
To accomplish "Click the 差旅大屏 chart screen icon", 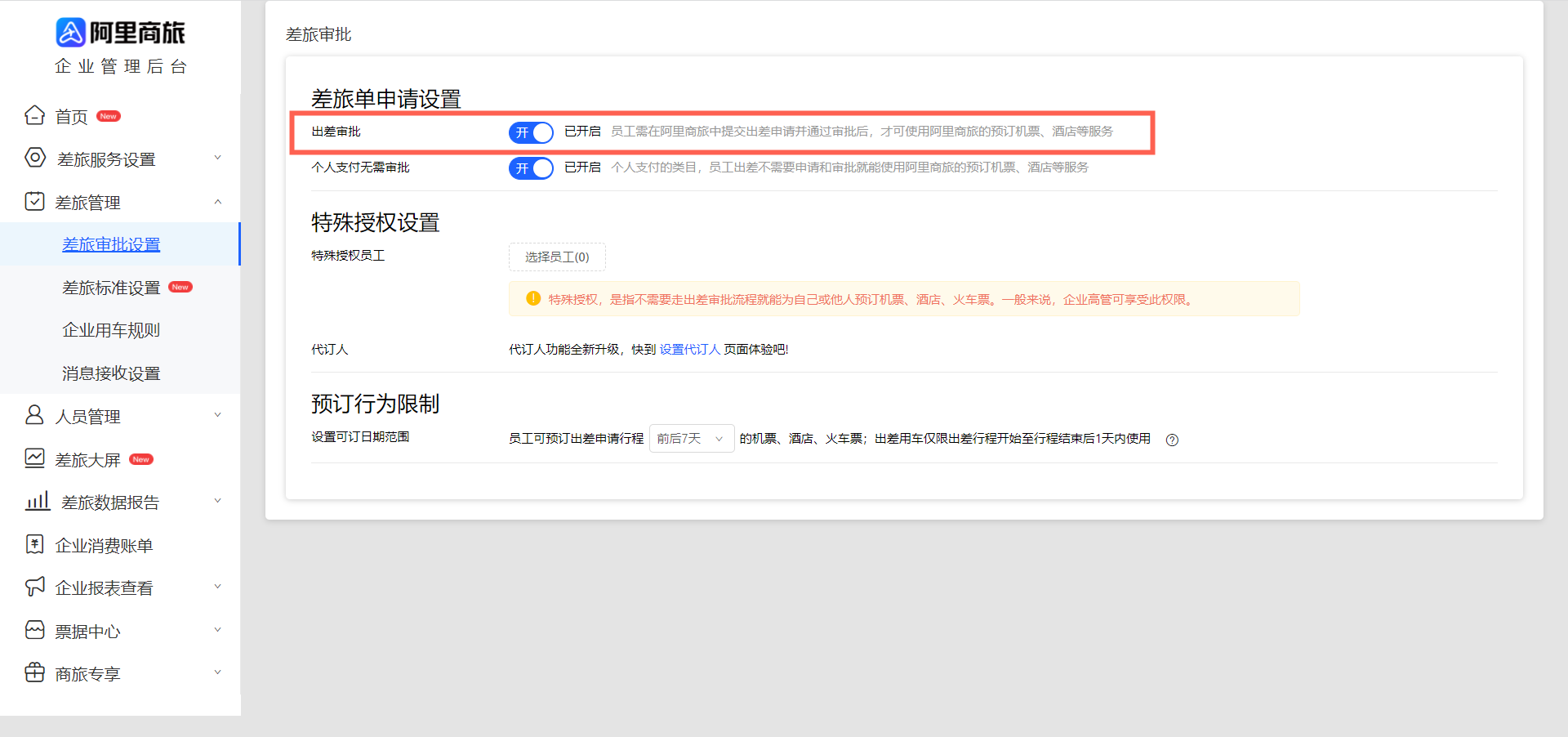I will 34,458.
